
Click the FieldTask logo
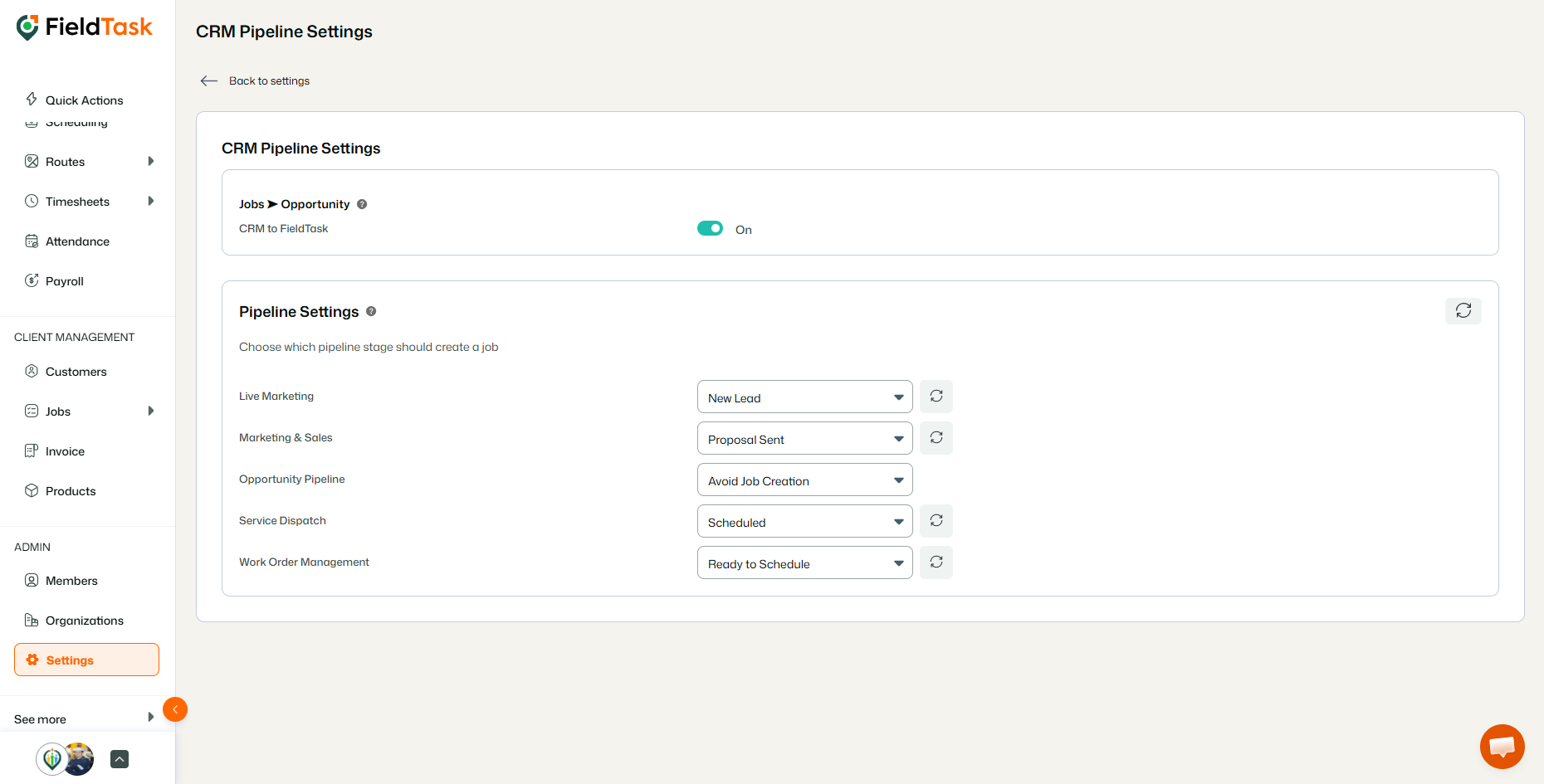click(84, 27)
